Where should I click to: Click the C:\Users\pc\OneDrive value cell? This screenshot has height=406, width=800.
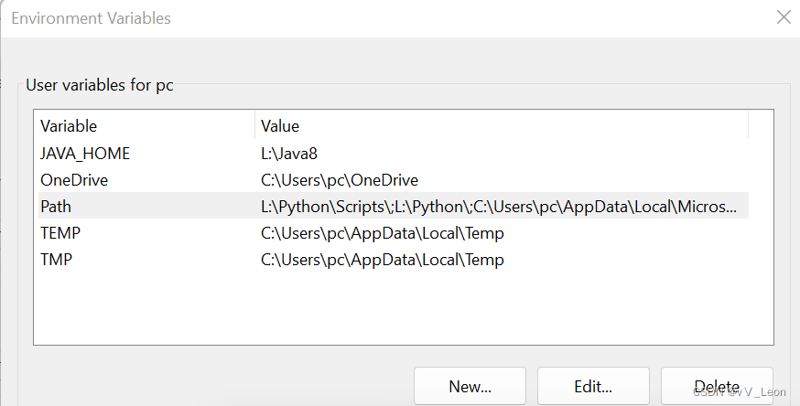339,180
